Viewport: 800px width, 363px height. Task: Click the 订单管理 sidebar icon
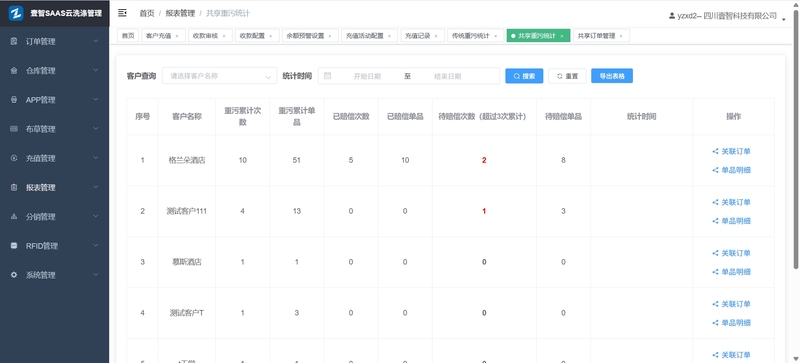tap(14, 41)
